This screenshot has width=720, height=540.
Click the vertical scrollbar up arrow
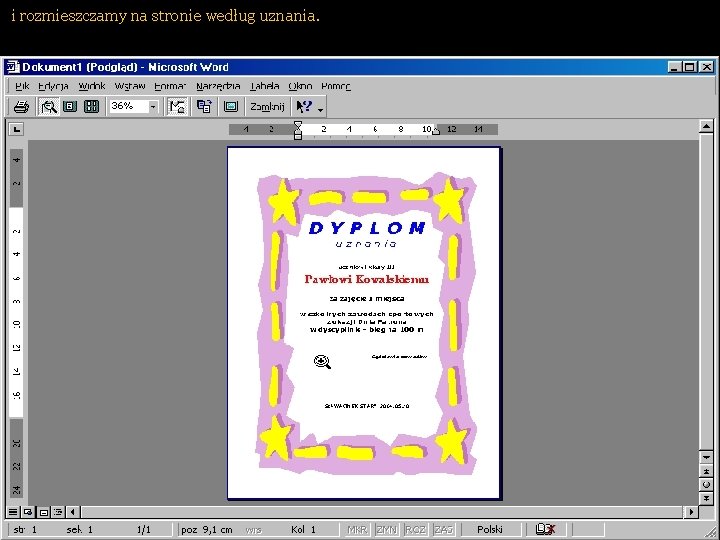pyautogui.click(x=706, y=126)
